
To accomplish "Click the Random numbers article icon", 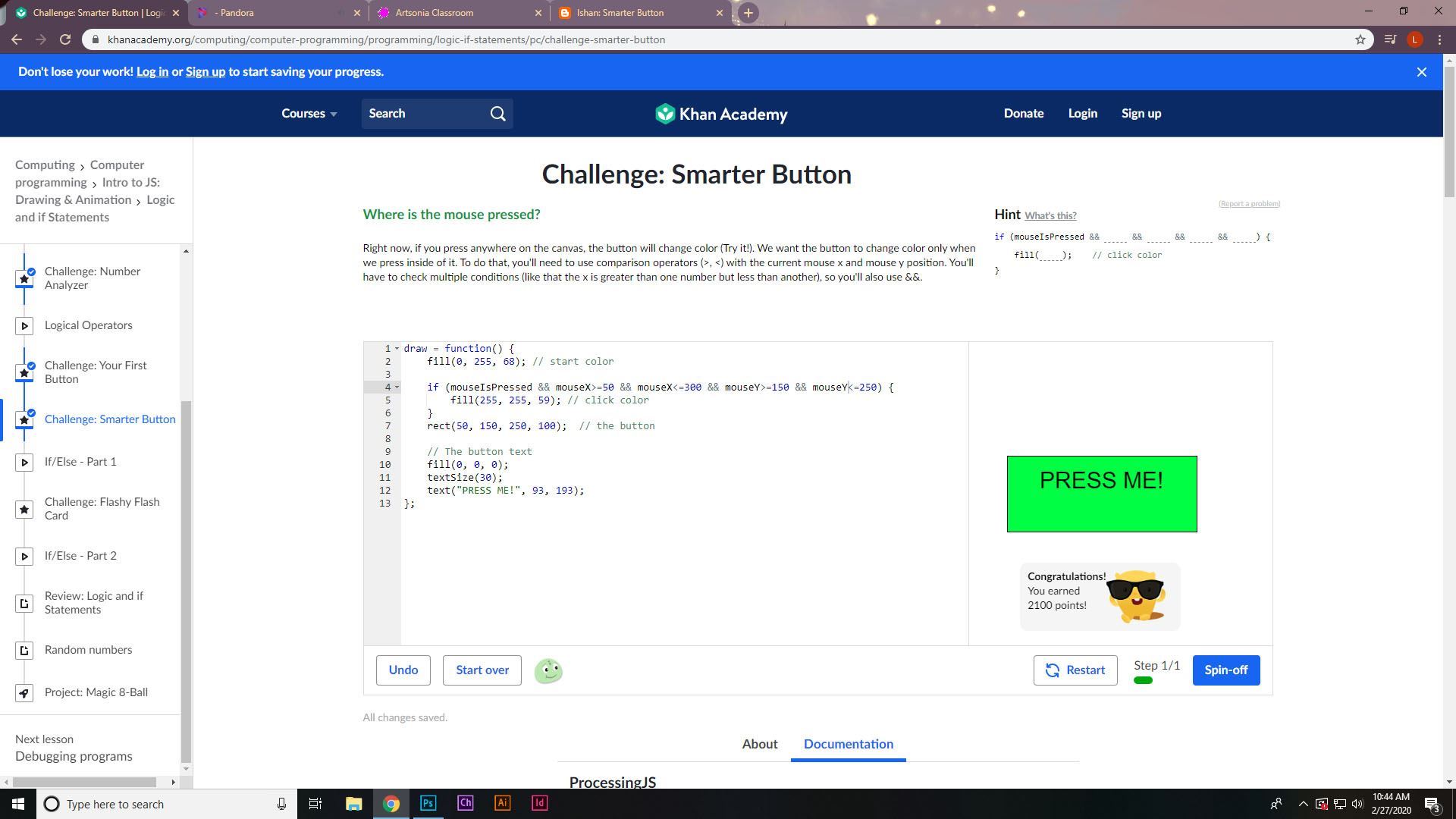I will click(x=24, y=651).
